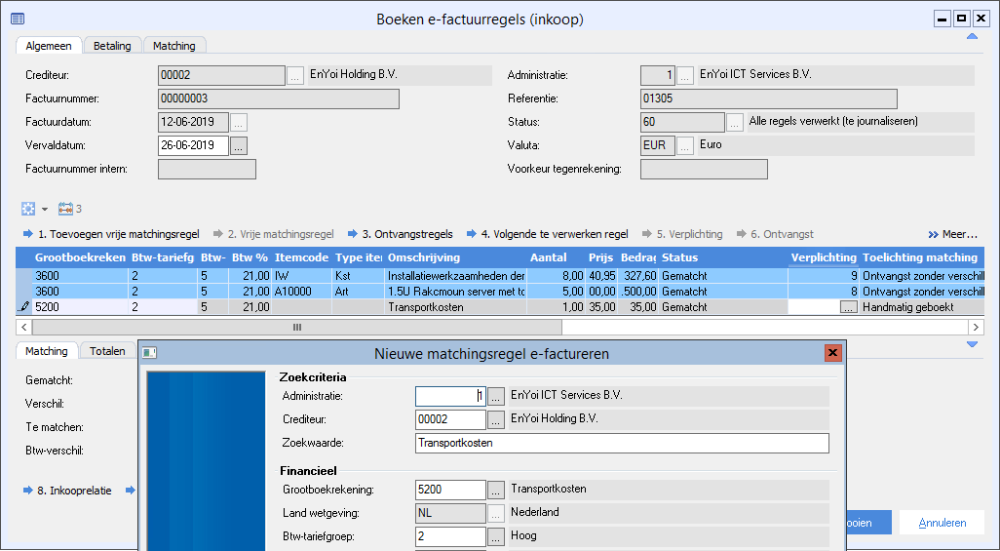Click 6. Ontvangst action
The height and width of the screenshot is (551, 1000).
775,234
